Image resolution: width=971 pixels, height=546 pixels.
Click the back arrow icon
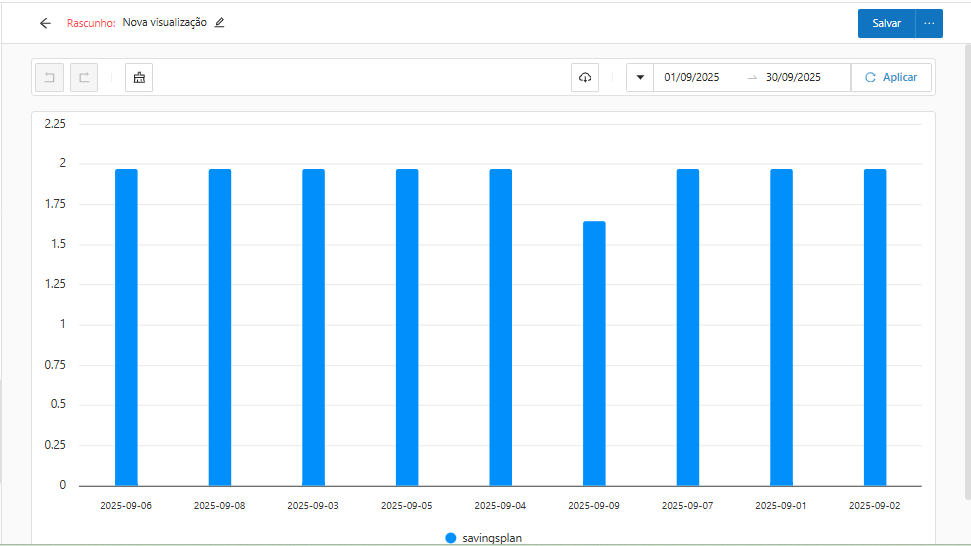point(45,23)
